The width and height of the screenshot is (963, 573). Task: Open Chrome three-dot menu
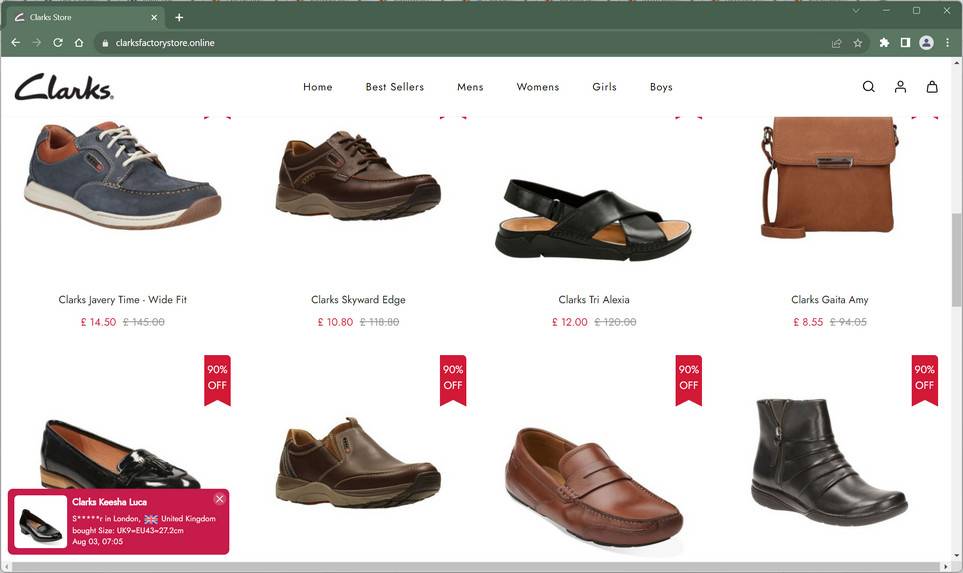(x=948, y=42)
